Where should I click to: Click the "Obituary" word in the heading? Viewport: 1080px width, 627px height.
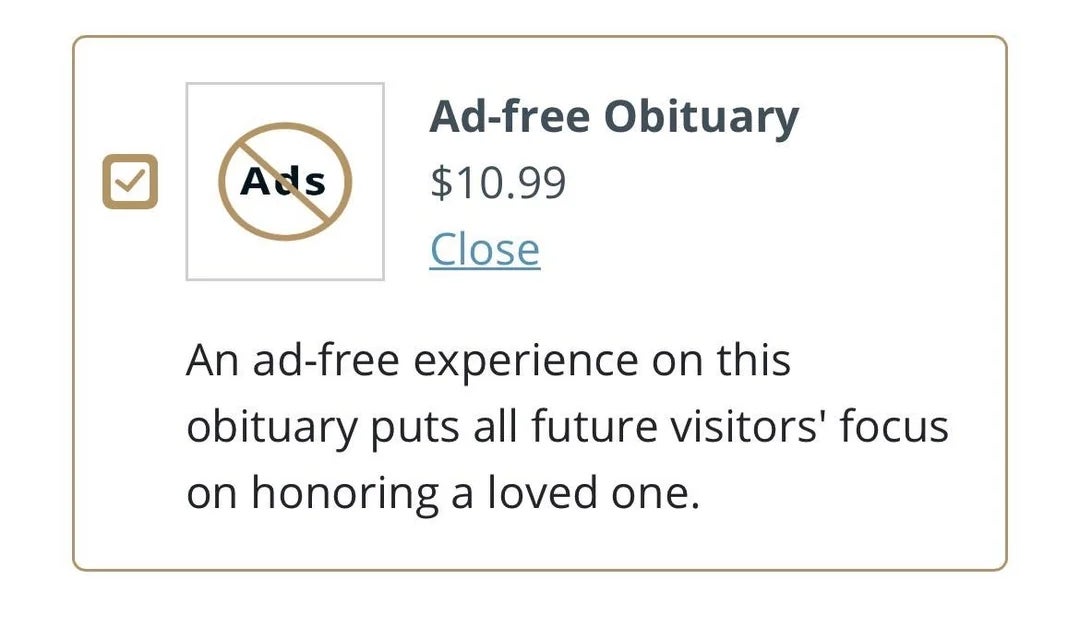[703, 118]
